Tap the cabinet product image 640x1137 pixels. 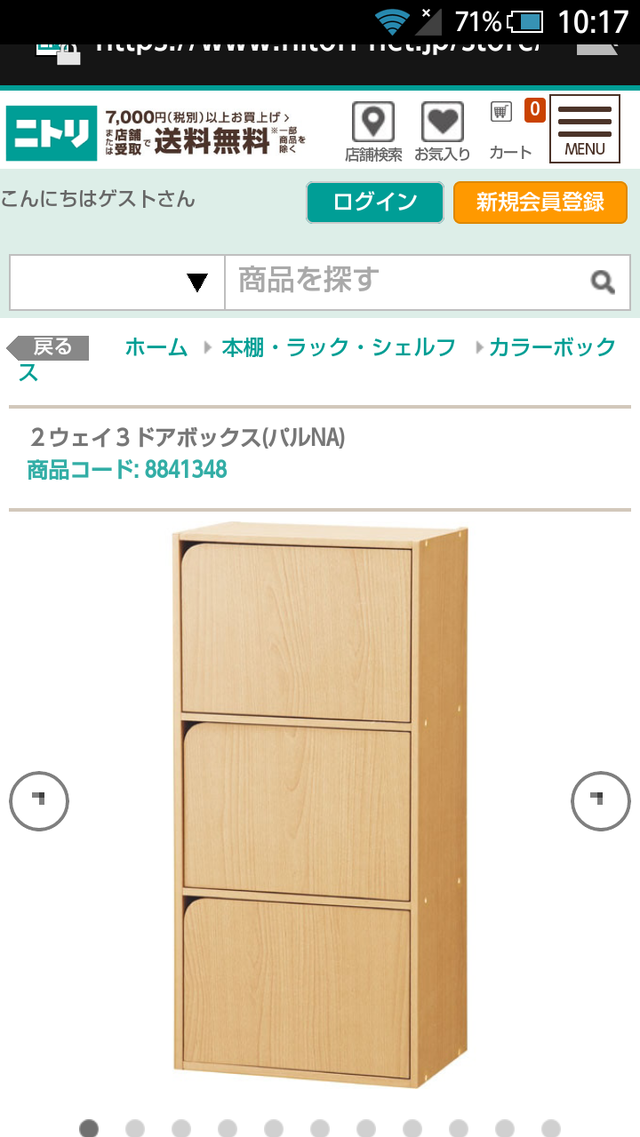[x=320, y=805]
